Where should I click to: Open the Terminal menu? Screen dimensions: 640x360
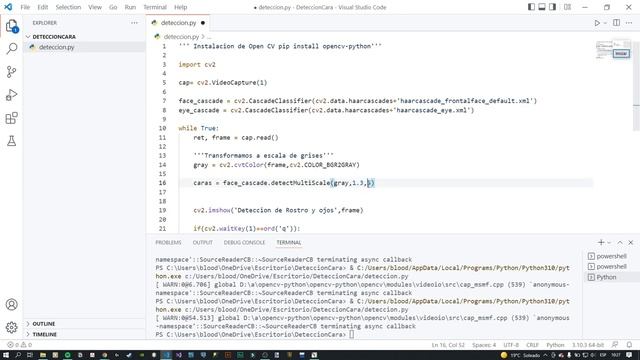155,7
